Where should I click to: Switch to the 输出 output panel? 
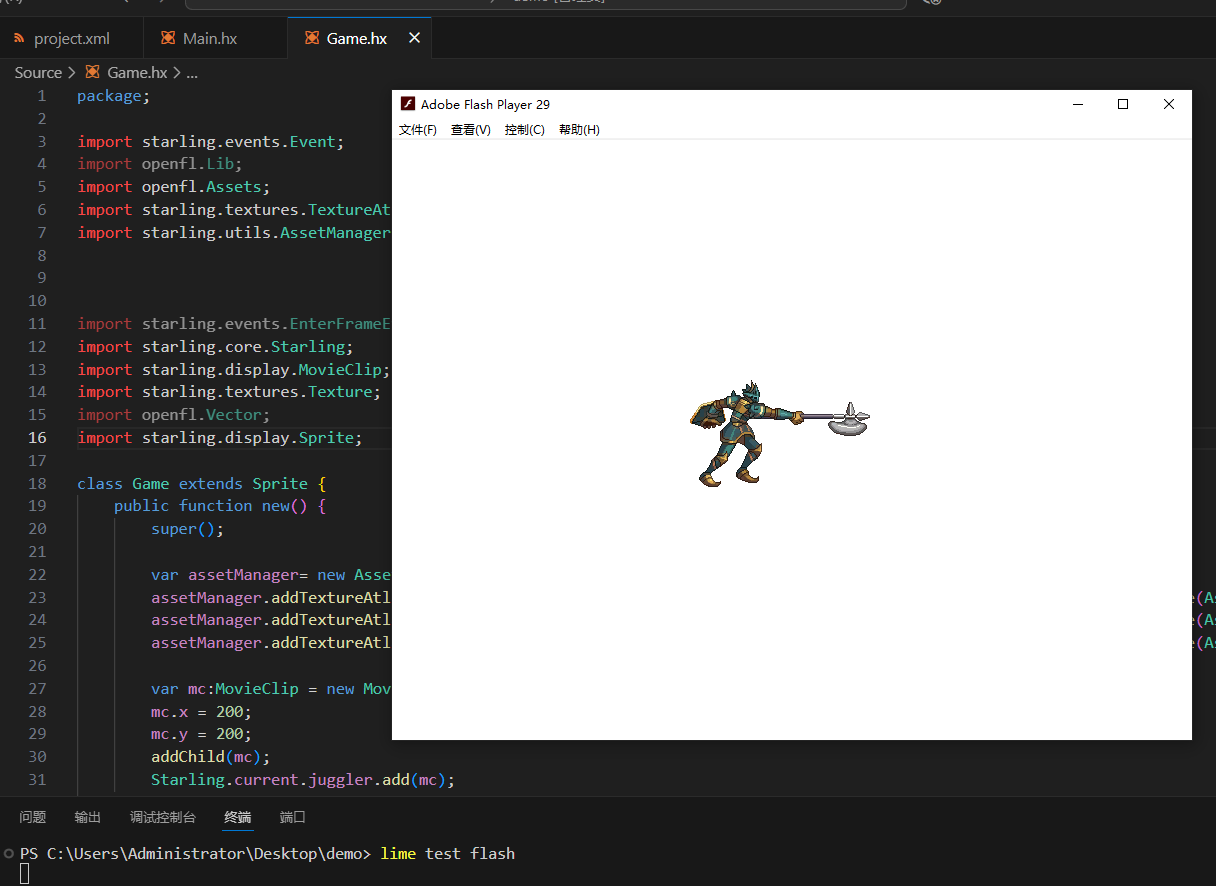[88, 817]
